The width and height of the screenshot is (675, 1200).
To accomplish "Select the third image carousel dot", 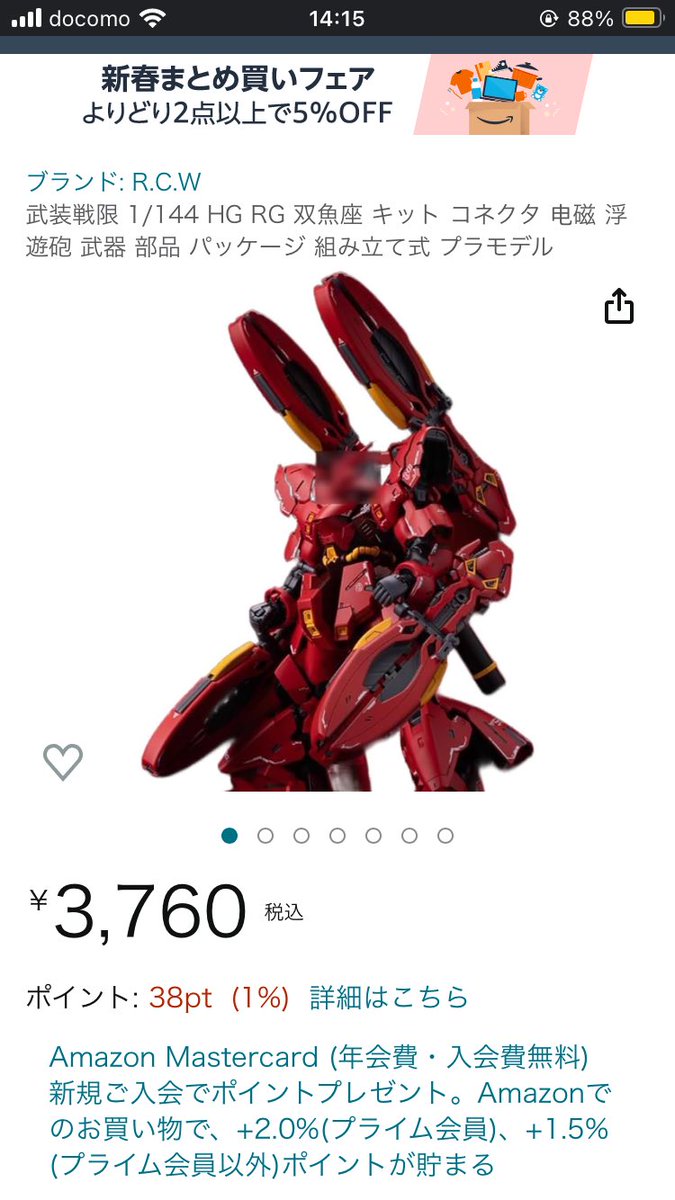I will 301,835.
